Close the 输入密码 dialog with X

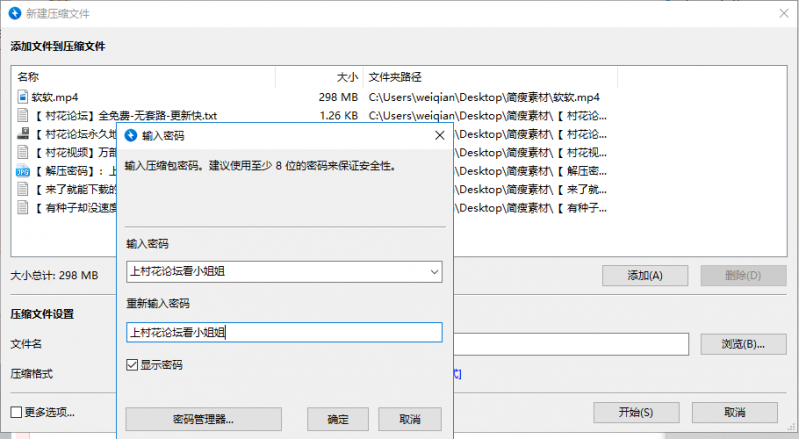tap(439, 135)
